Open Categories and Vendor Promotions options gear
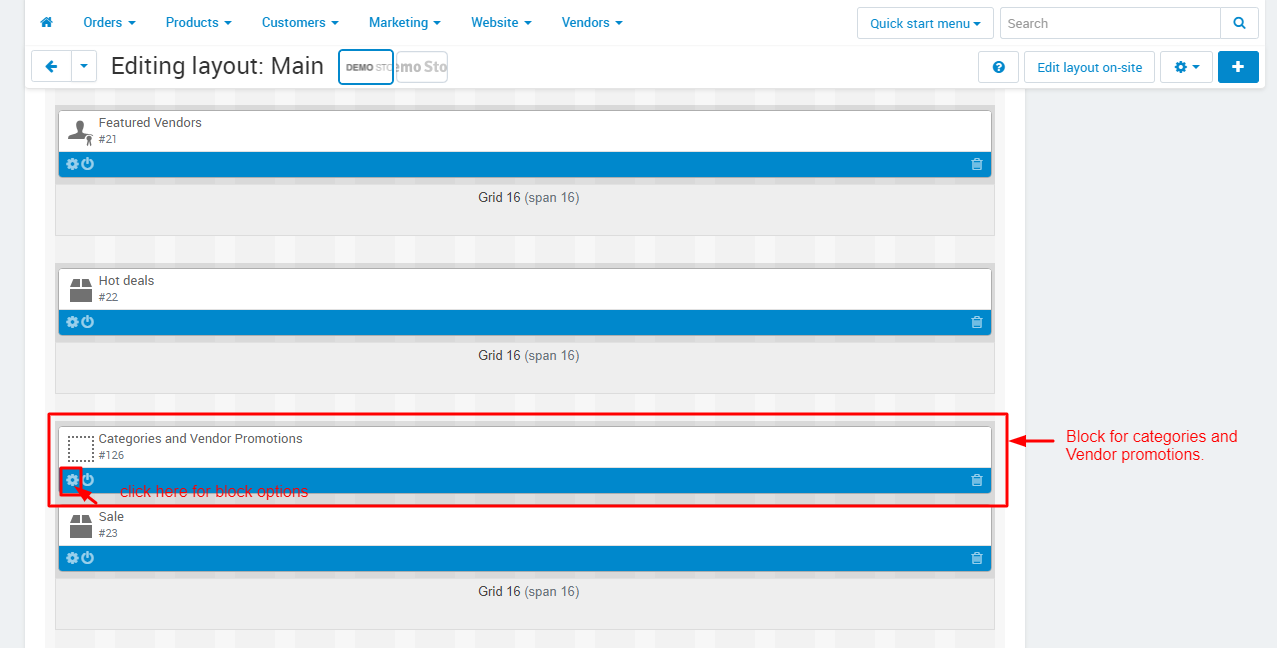Image resolution: width=1277 pixels, height=648 pixels. [72, 480]
